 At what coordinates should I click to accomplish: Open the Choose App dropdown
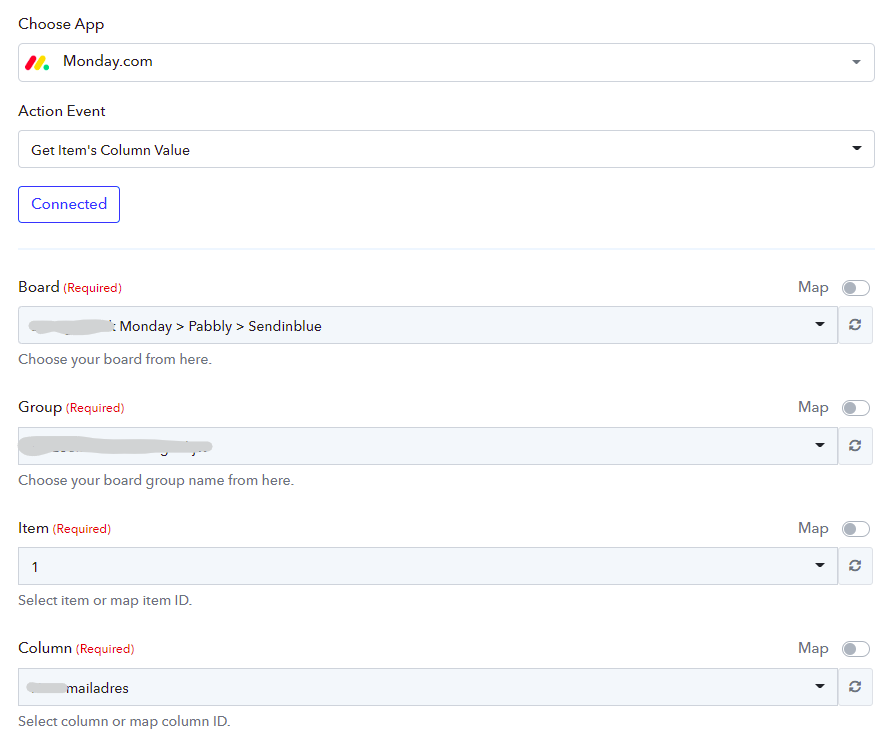click(x=446, y=62)
